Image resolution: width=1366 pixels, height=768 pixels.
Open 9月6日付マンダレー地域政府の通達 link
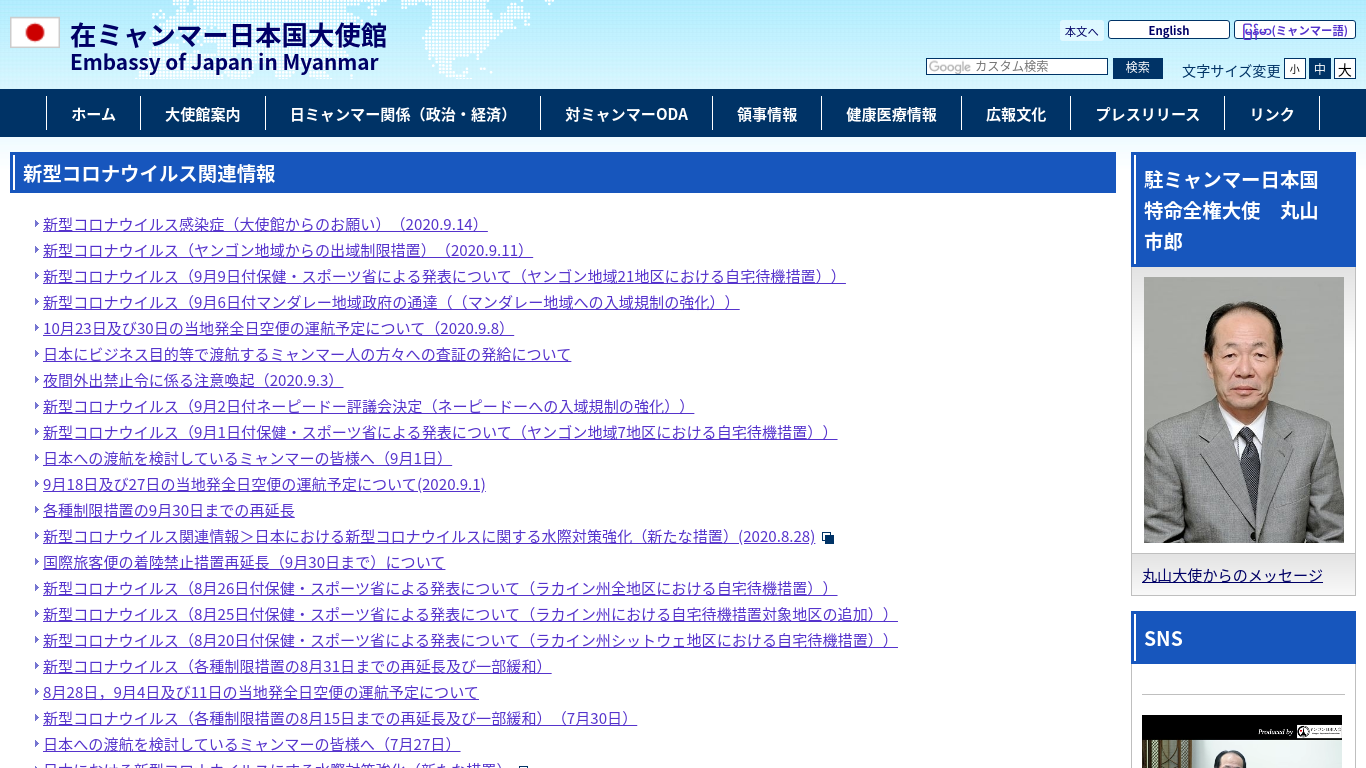click(391, 302)
